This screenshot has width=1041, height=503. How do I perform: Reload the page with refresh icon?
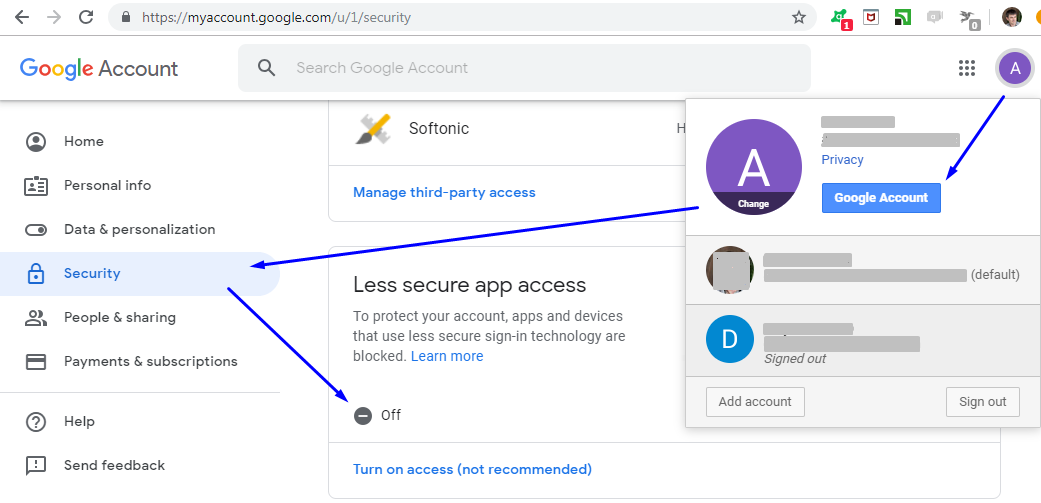[x=86, y=17]
